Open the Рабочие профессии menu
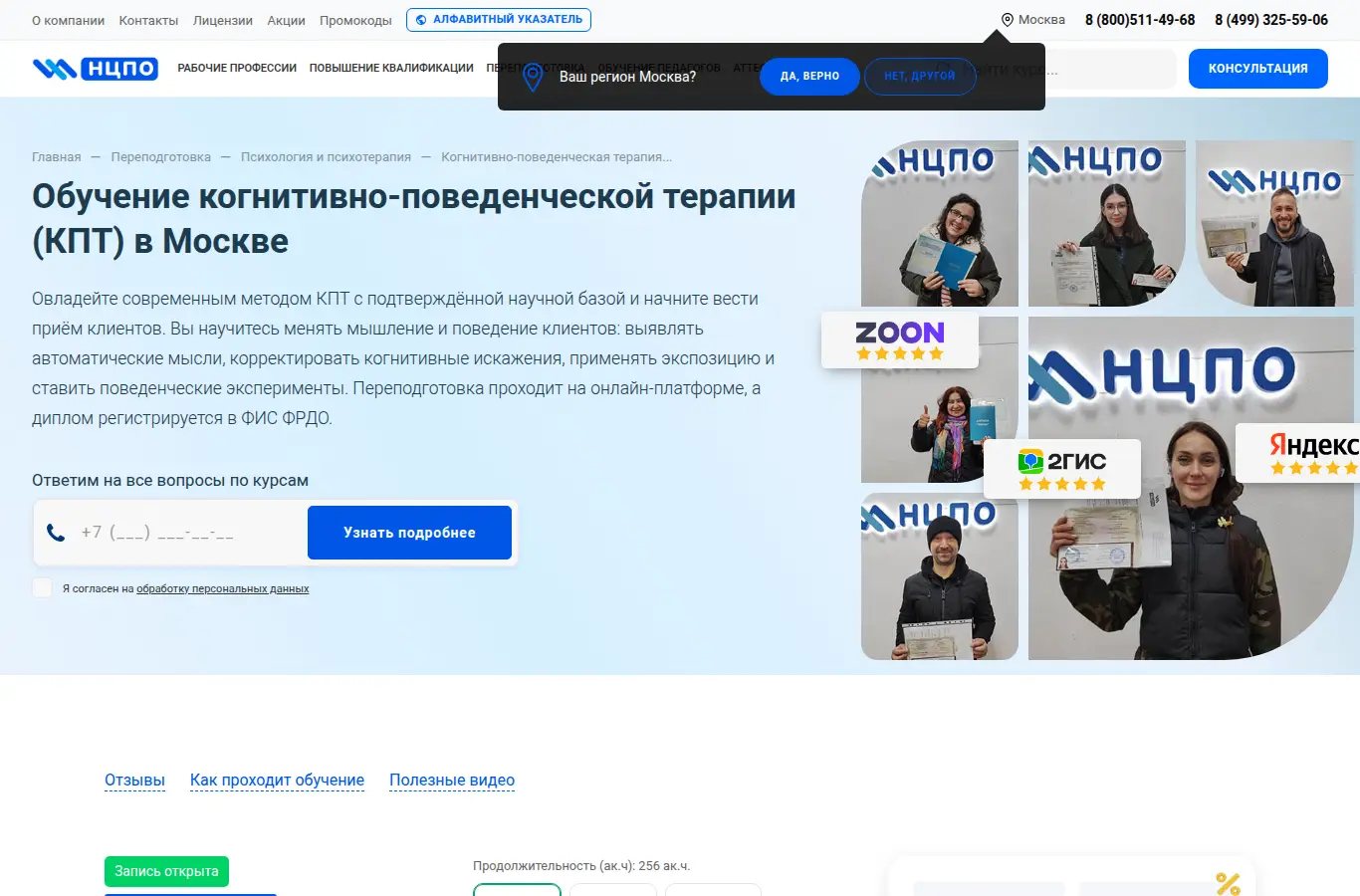Screen dimensions: 1360x896 [x=237, y=69]
